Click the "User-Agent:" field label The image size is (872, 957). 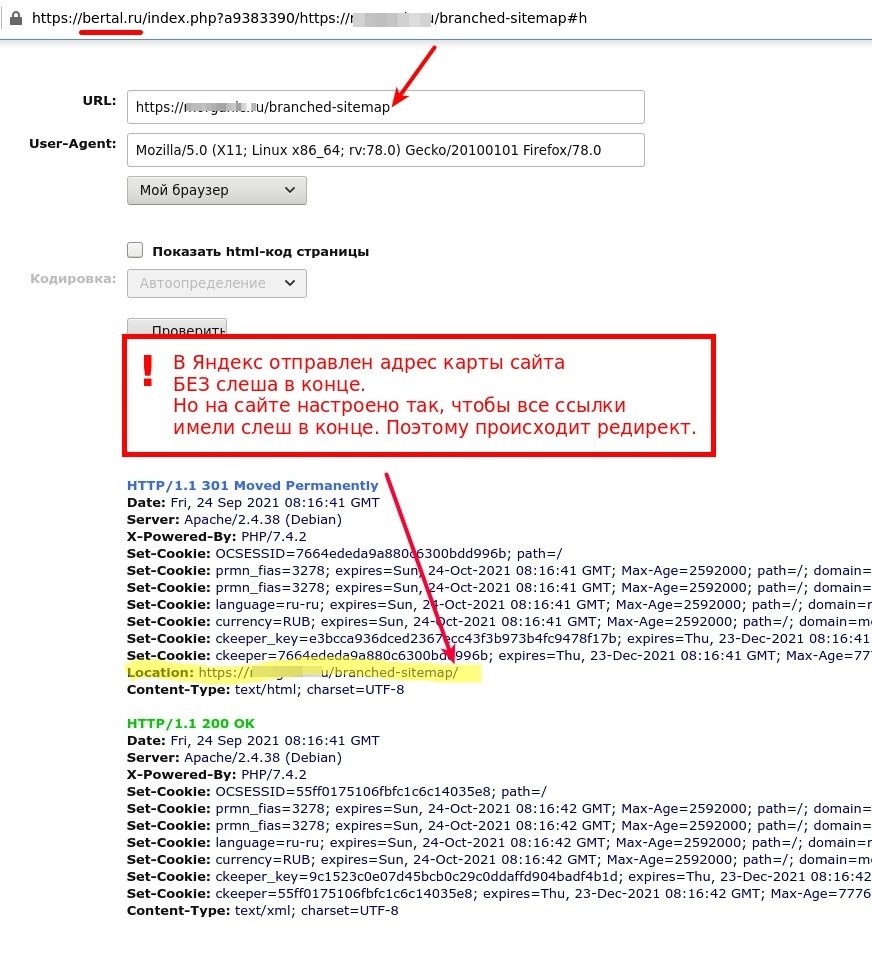coord(73,144)
